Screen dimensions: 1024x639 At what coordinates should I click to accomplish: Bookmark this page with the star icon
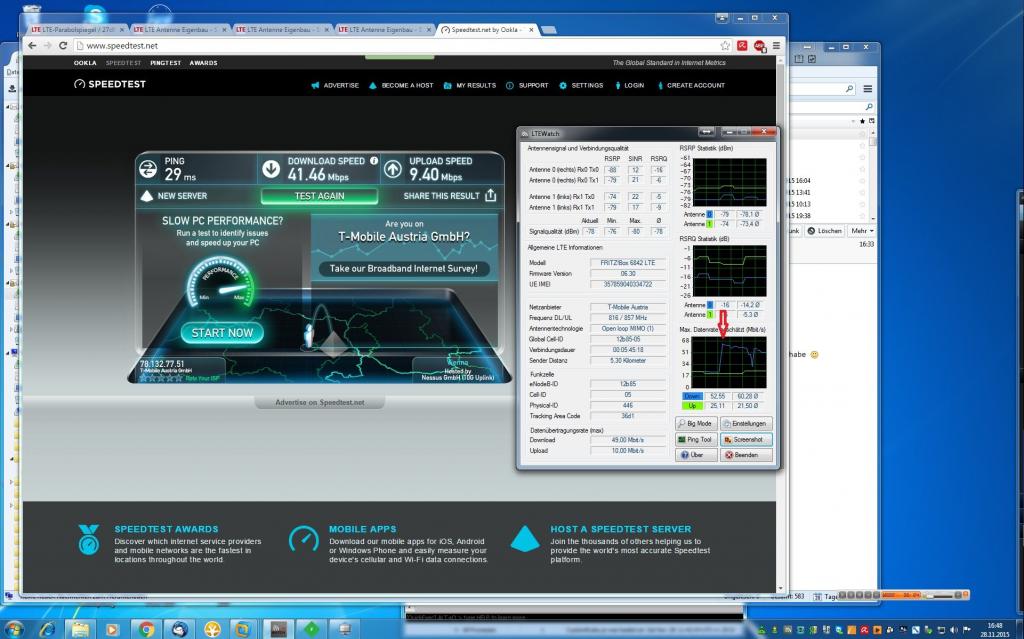pyautogui.click(x=725, y=46)
